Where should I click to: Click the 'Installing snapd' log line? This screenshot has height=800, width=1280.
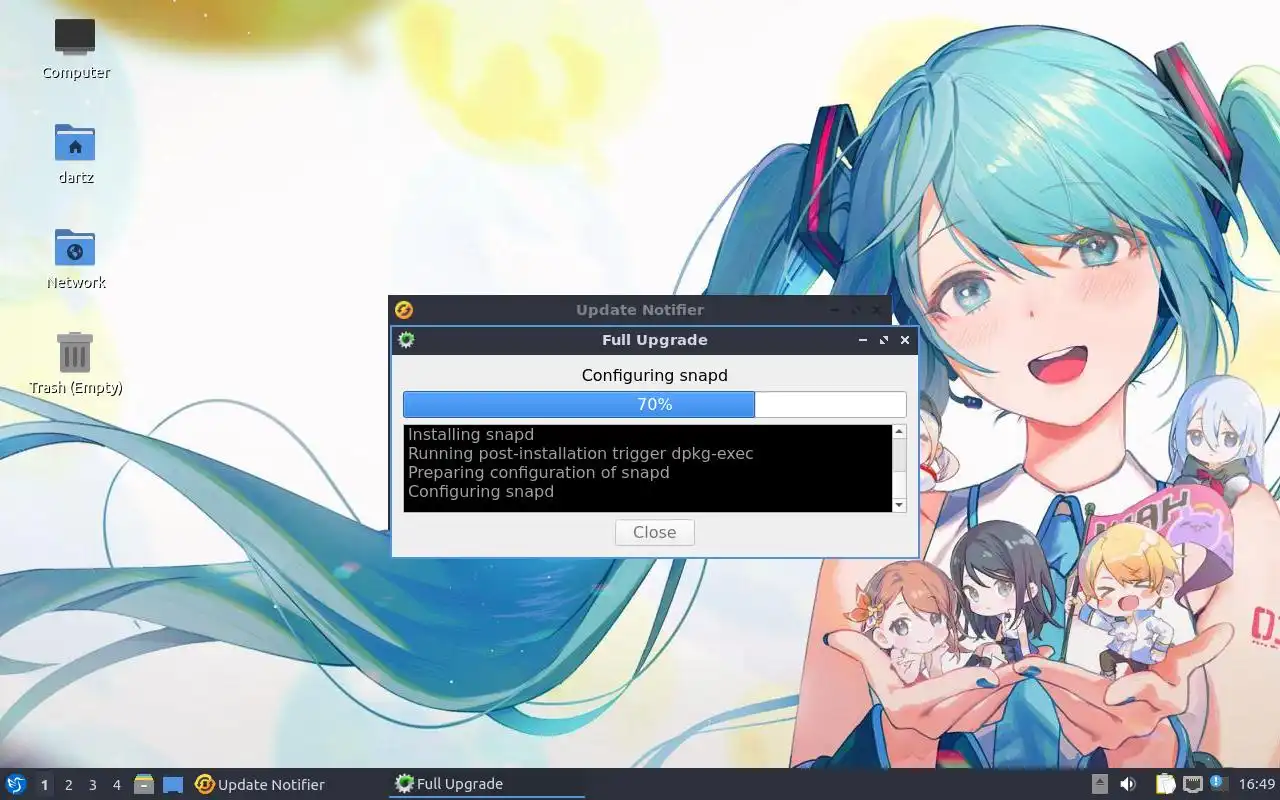(471, 435)
